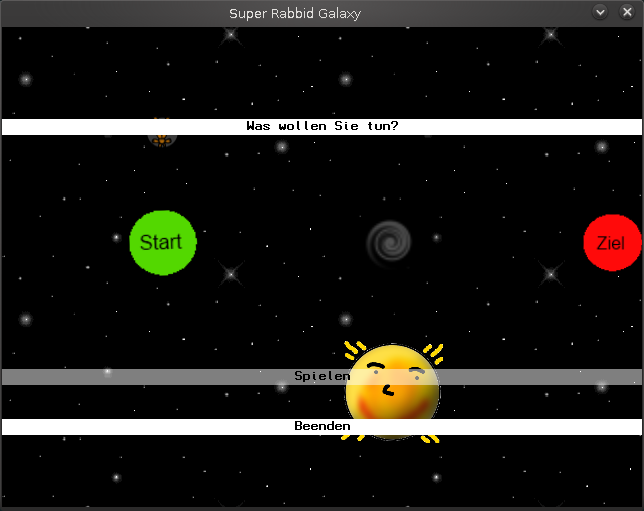The image size is (644, 511).
Task: Choose the Beenden menu option
Action: click(x=322, y=426)
